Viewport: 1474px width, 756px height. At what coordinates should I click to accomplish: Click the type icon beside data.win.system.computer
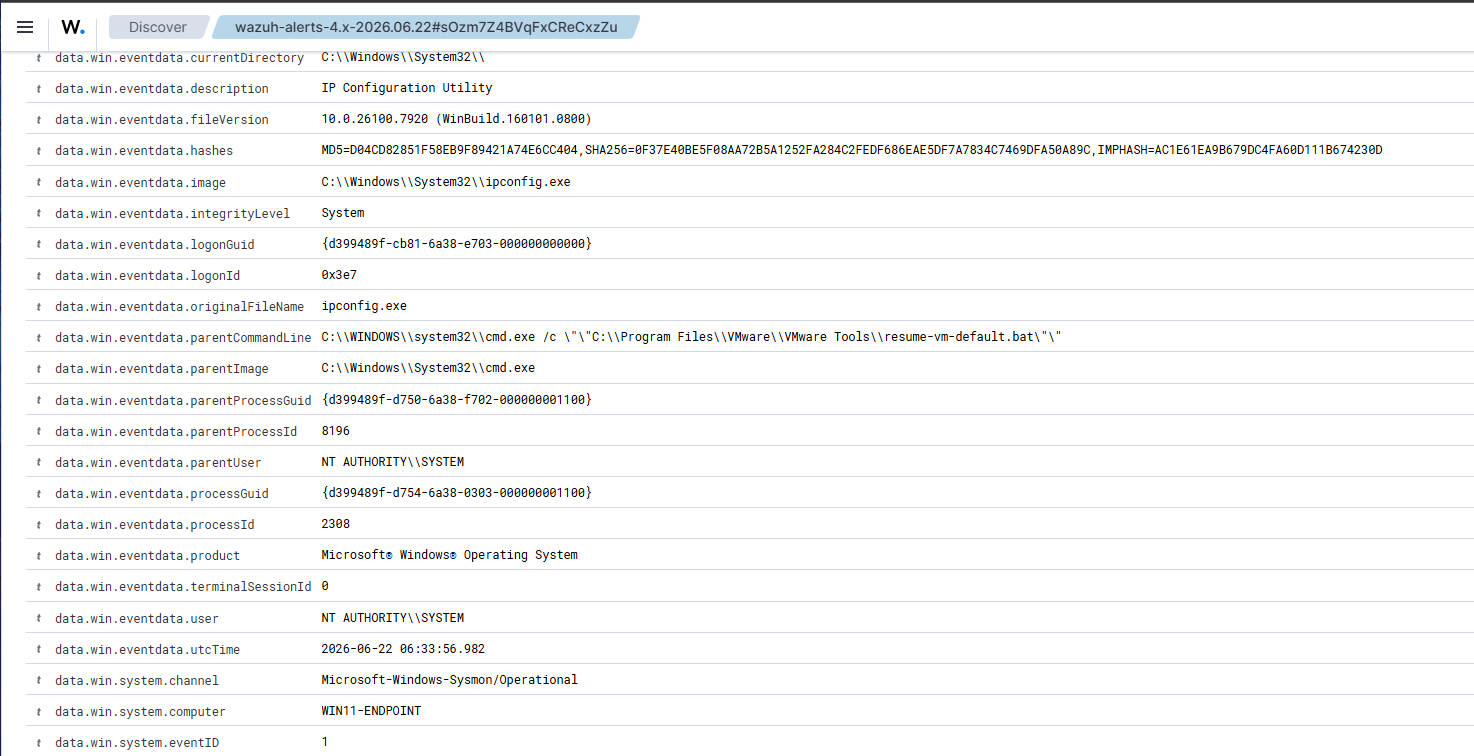[x=38, y=712]
